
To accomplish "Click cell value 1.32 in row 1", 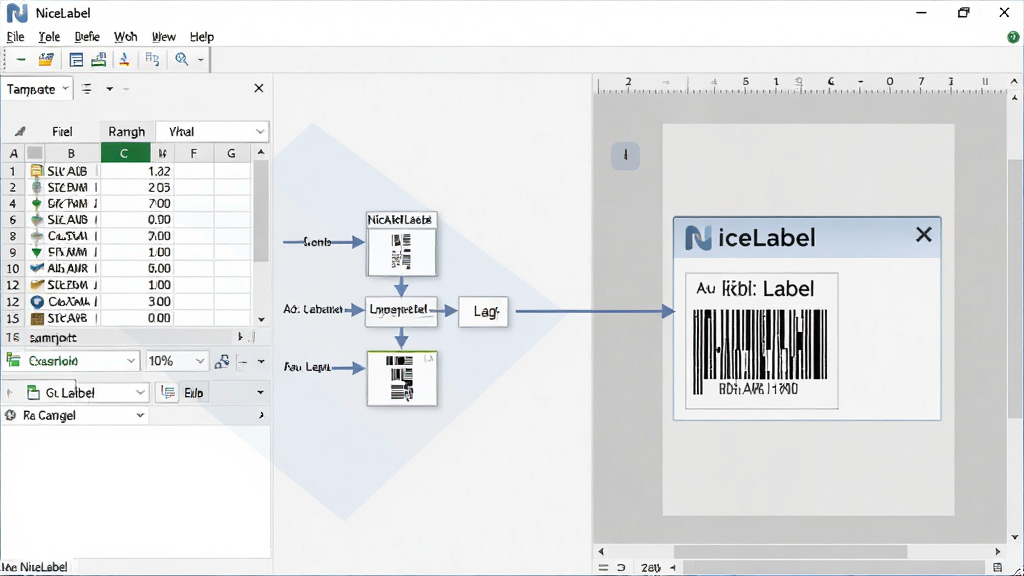I will pyautogui.click(x=159, y=171).
